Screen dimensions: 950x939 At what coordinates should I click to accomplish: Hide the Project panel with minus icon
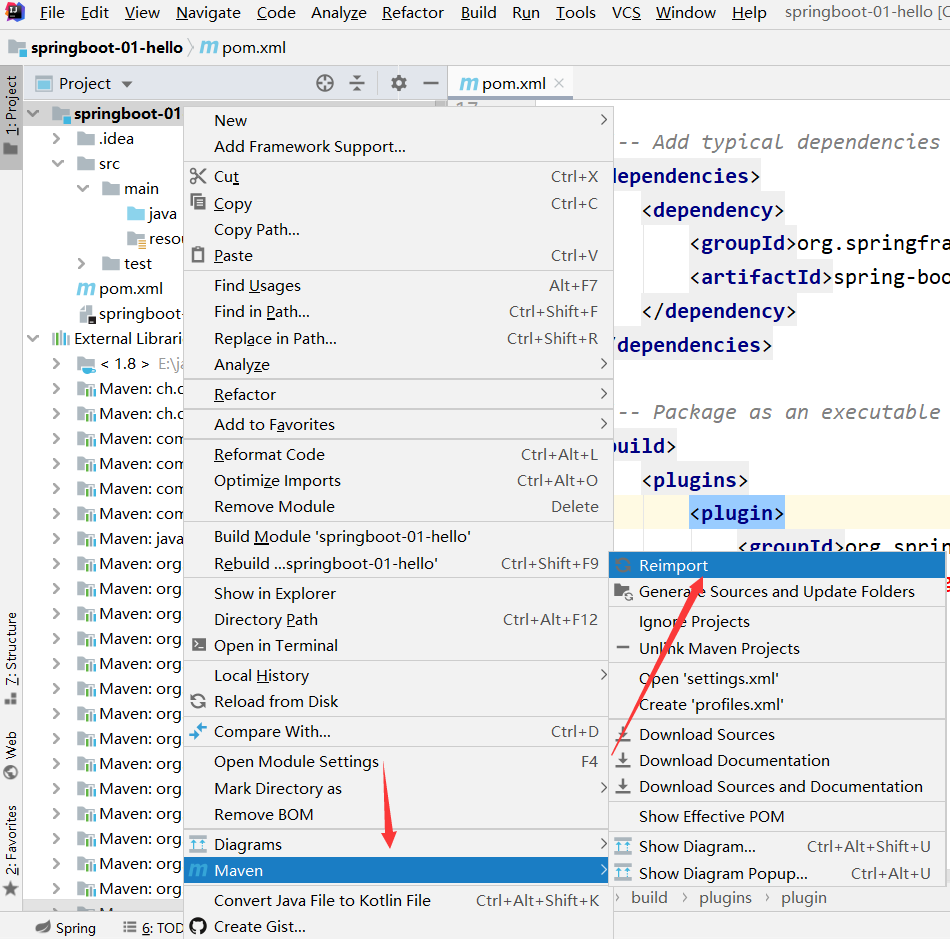[x=431, y=83]
